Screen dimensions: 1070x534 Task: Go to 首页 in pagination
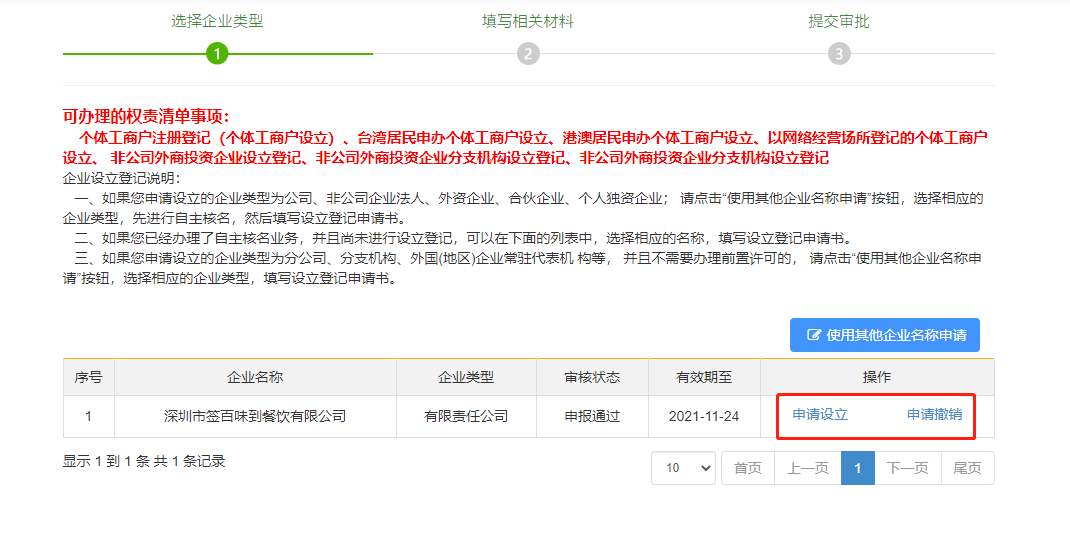click(x=747, y=468)
